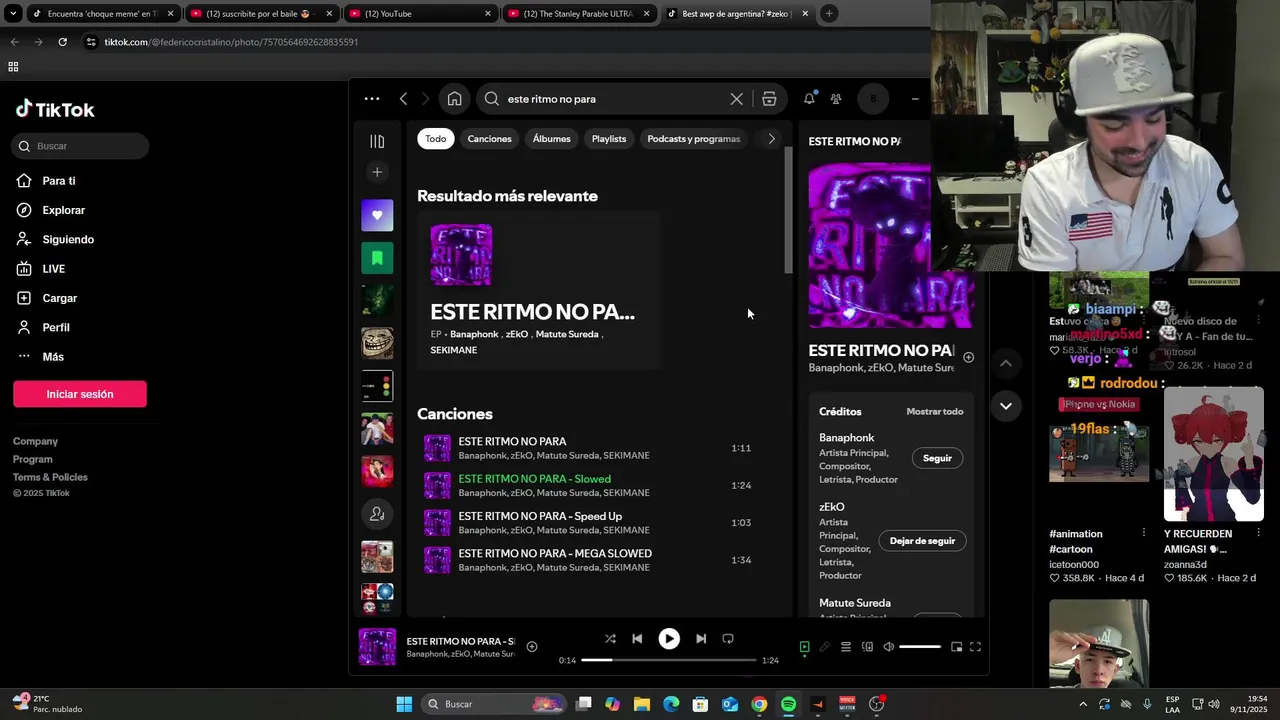Open TikTok Cargar upload page
1280x720 pixels.
(59, 298)
